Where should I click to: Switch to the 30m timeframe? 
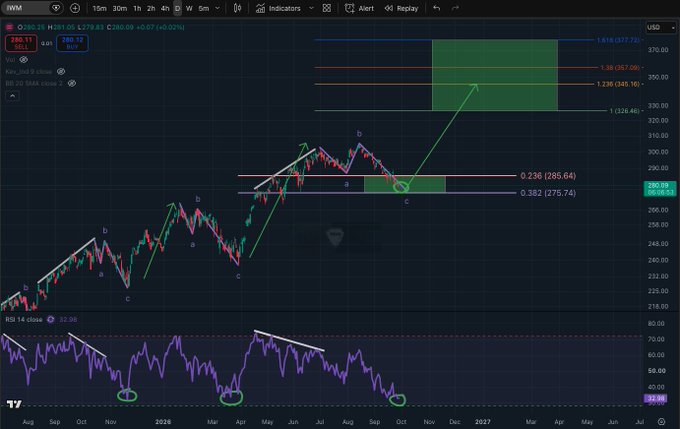[120, 8]
